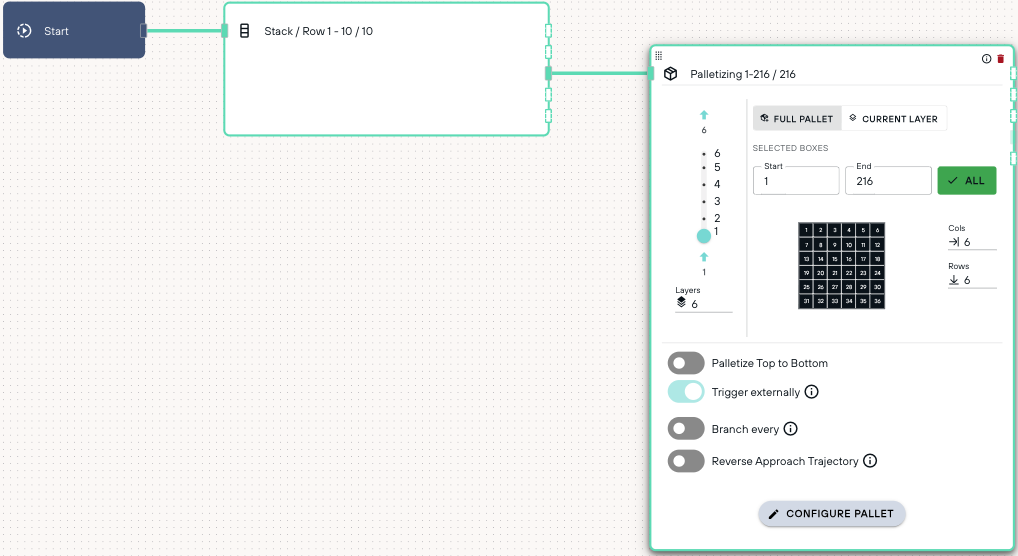Select layer 3 on the layer slider
Image resolution: width=1018 pixels, height=556 pixels.
pos(704,201)
